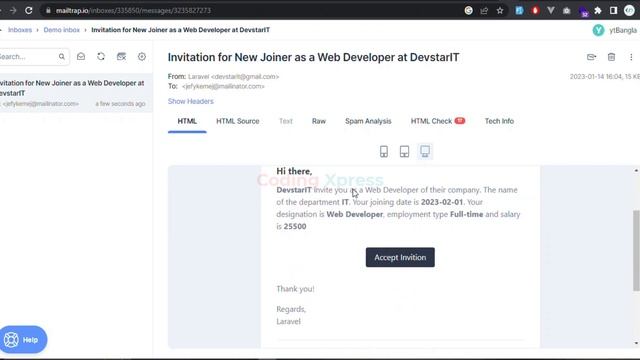Open the browser share icon

click(x=484, y=11)
